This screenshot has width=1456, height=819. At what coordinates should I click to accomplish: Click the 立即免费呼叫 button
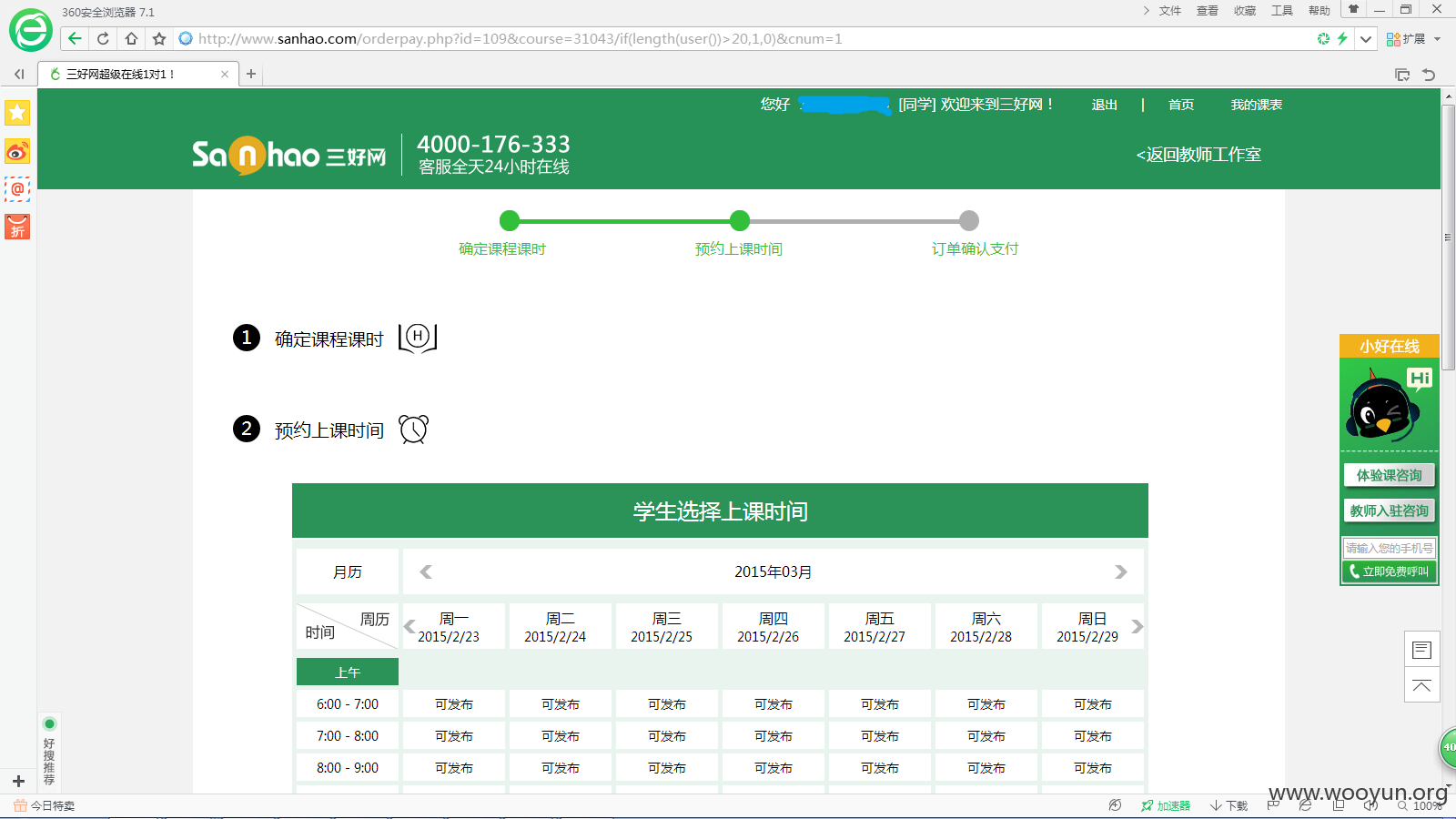[x=1389, y=571]
